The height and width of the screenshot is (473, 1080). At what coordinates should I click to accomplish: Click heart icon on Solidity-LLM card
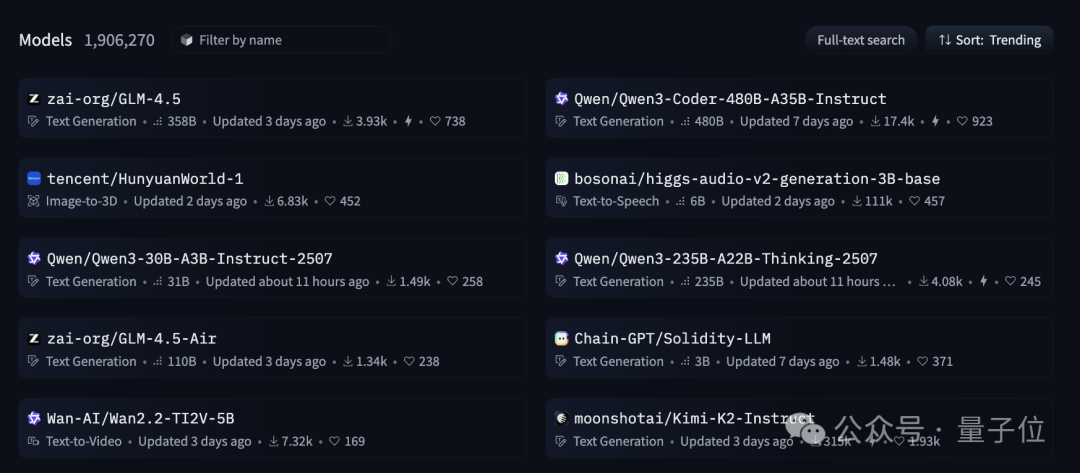coord(922,361)
